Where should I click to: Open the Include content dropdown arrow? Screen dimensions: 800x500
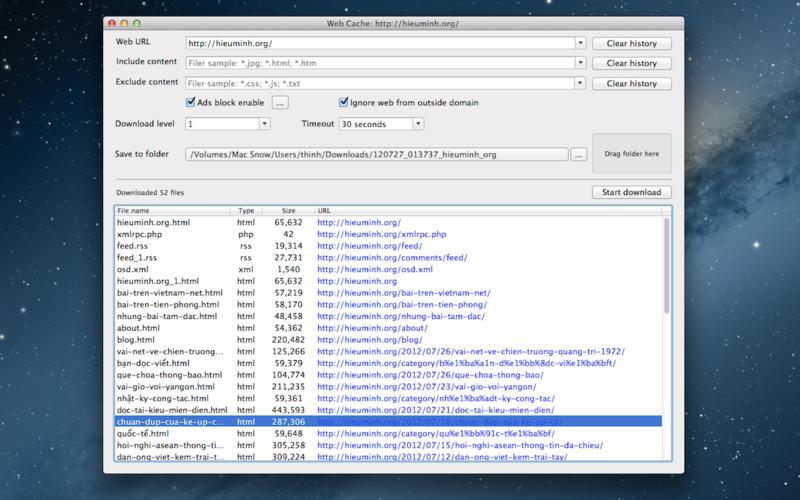[580, 63]
